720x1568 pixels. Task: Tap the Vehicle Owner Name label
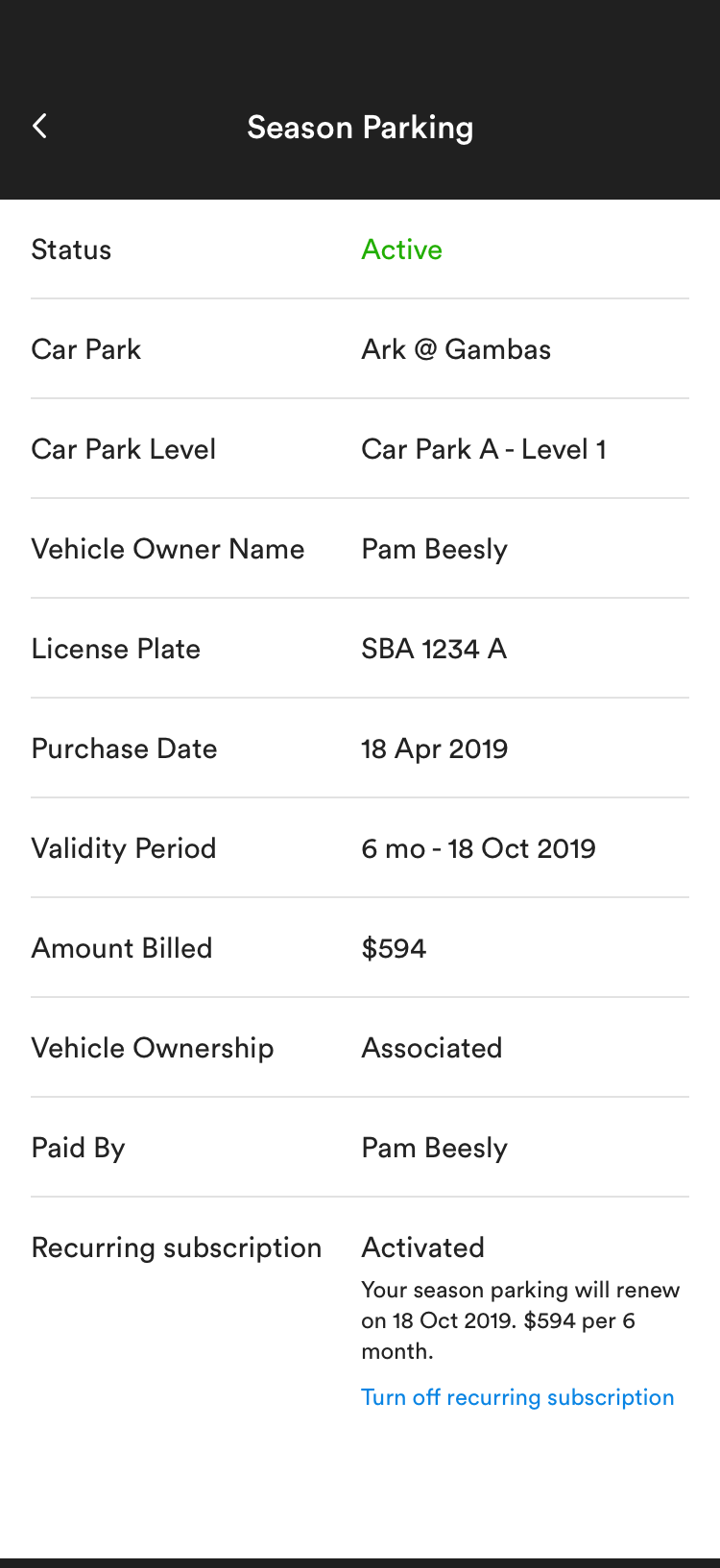point(168,549)
